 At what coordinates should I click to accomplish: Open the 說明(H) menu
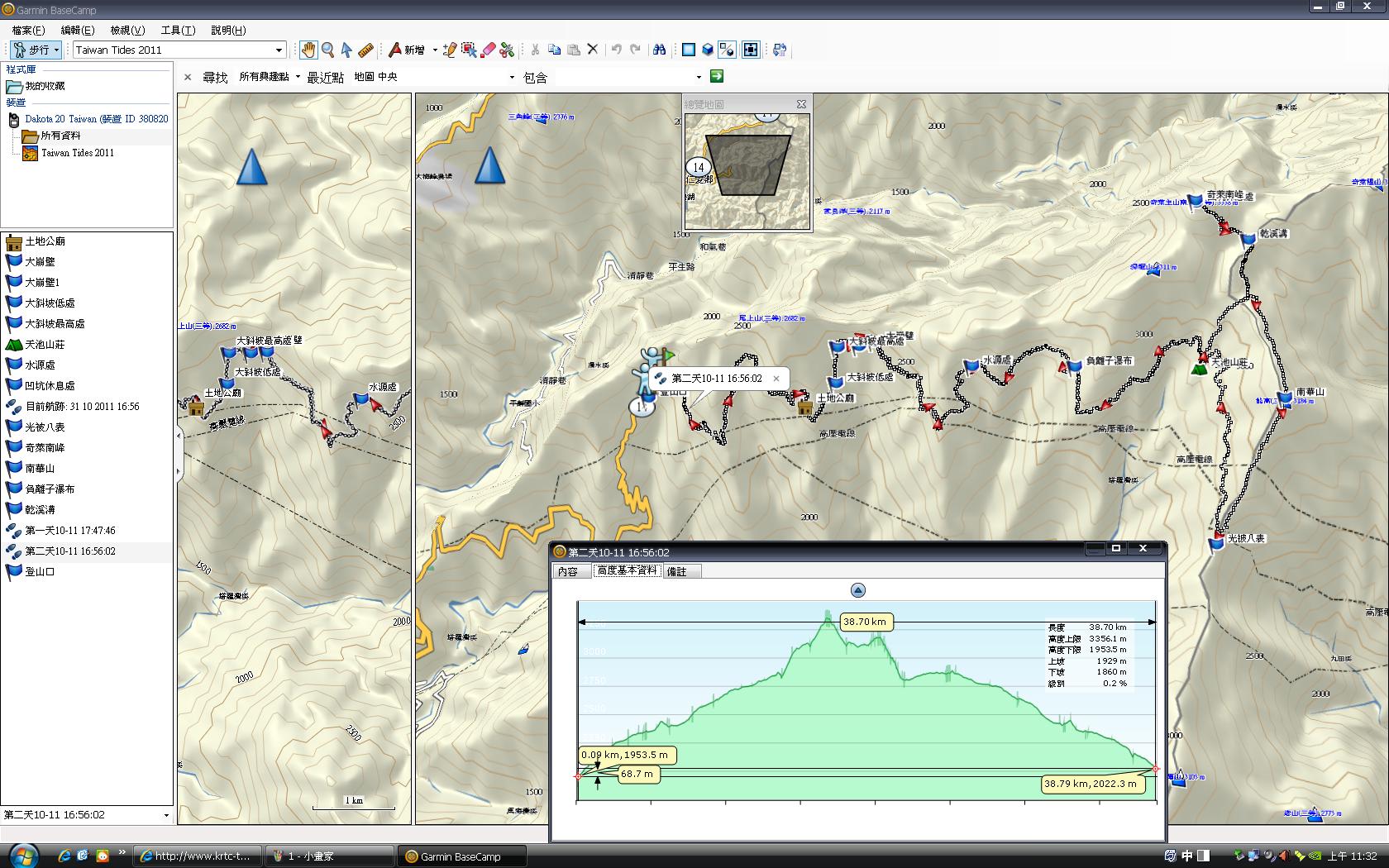click(228, 30)
